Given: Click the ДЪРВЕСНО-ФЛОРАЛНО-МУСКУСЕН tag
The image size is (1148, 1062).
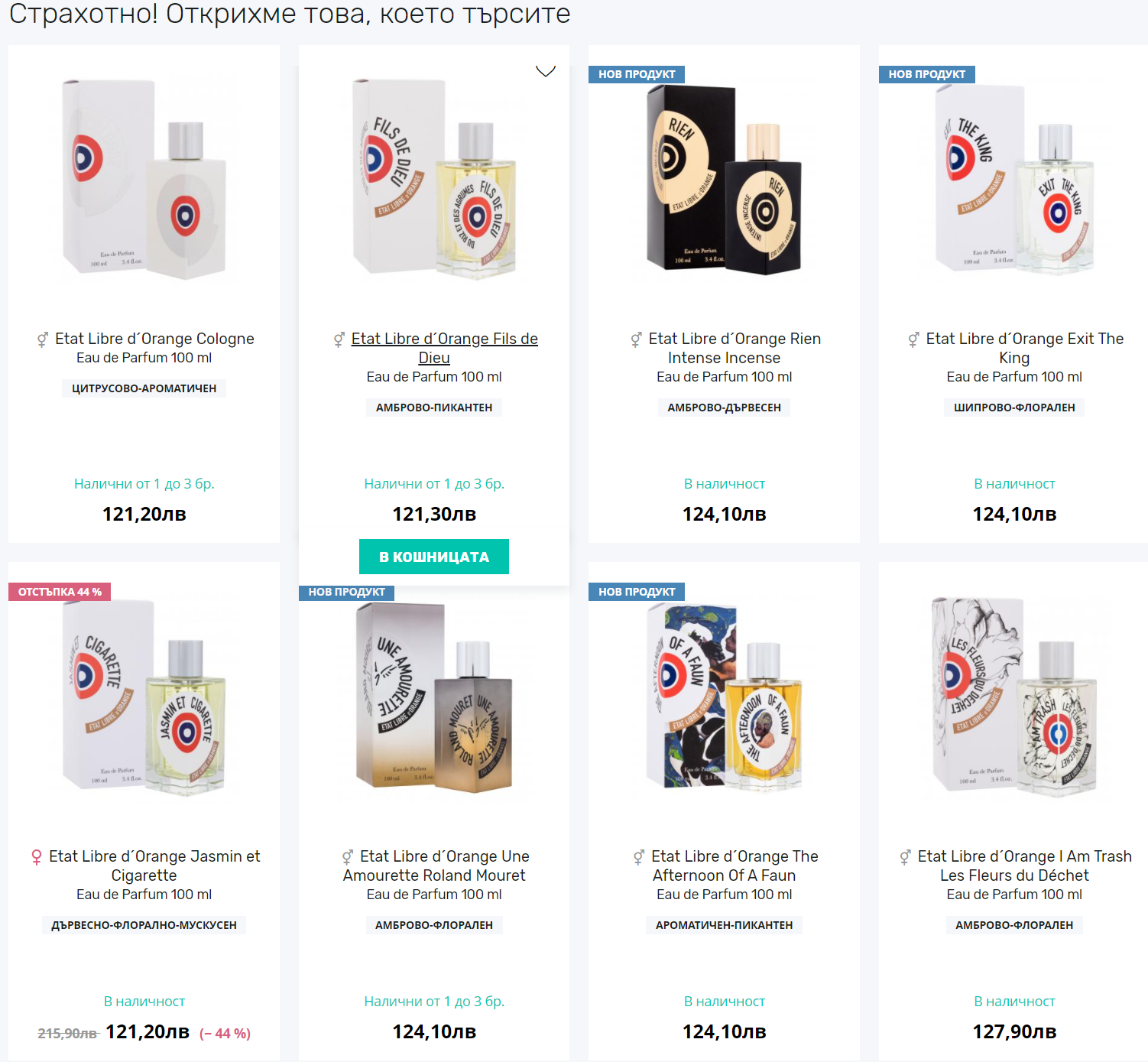Looking at the screenshot, I should (x=144, y=925).
